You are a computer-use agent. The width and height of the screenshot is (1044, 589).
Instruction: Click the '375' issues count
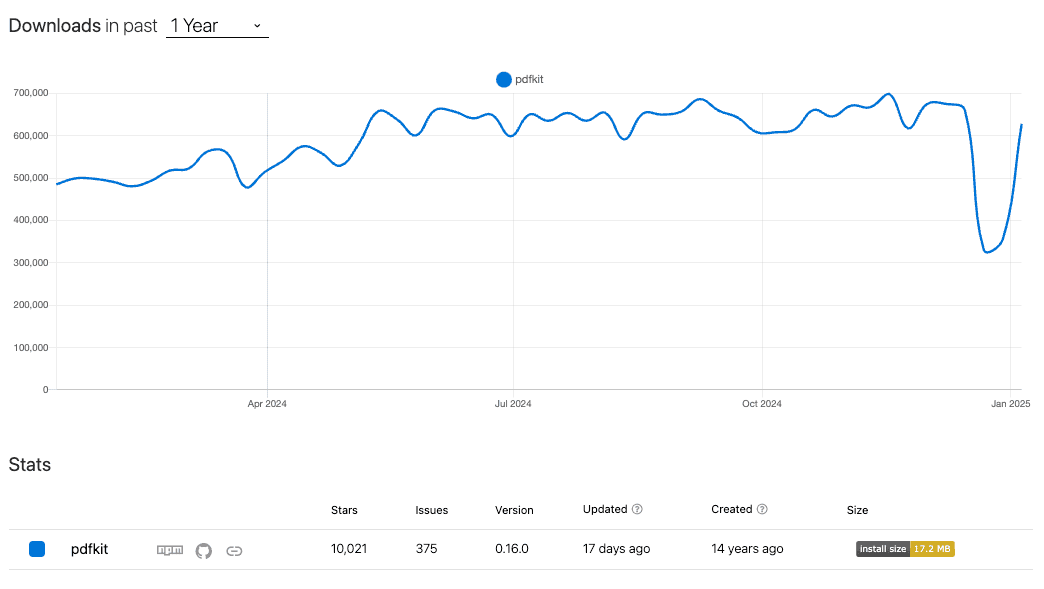click(427, 548)
